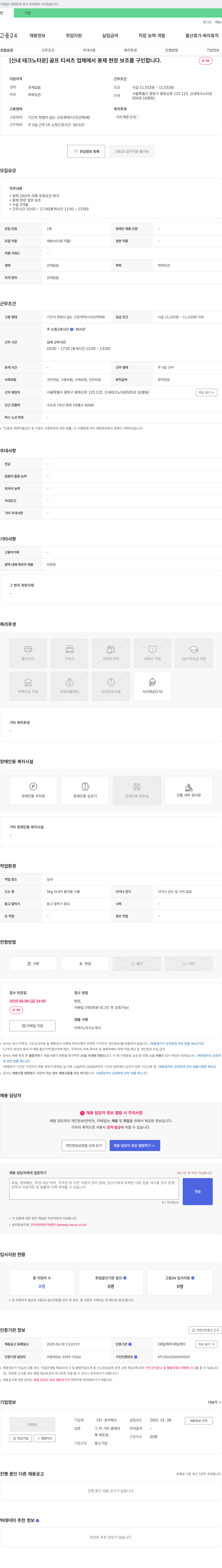
Task: Click the 기타 screening method box
Action: click(188, 964)
